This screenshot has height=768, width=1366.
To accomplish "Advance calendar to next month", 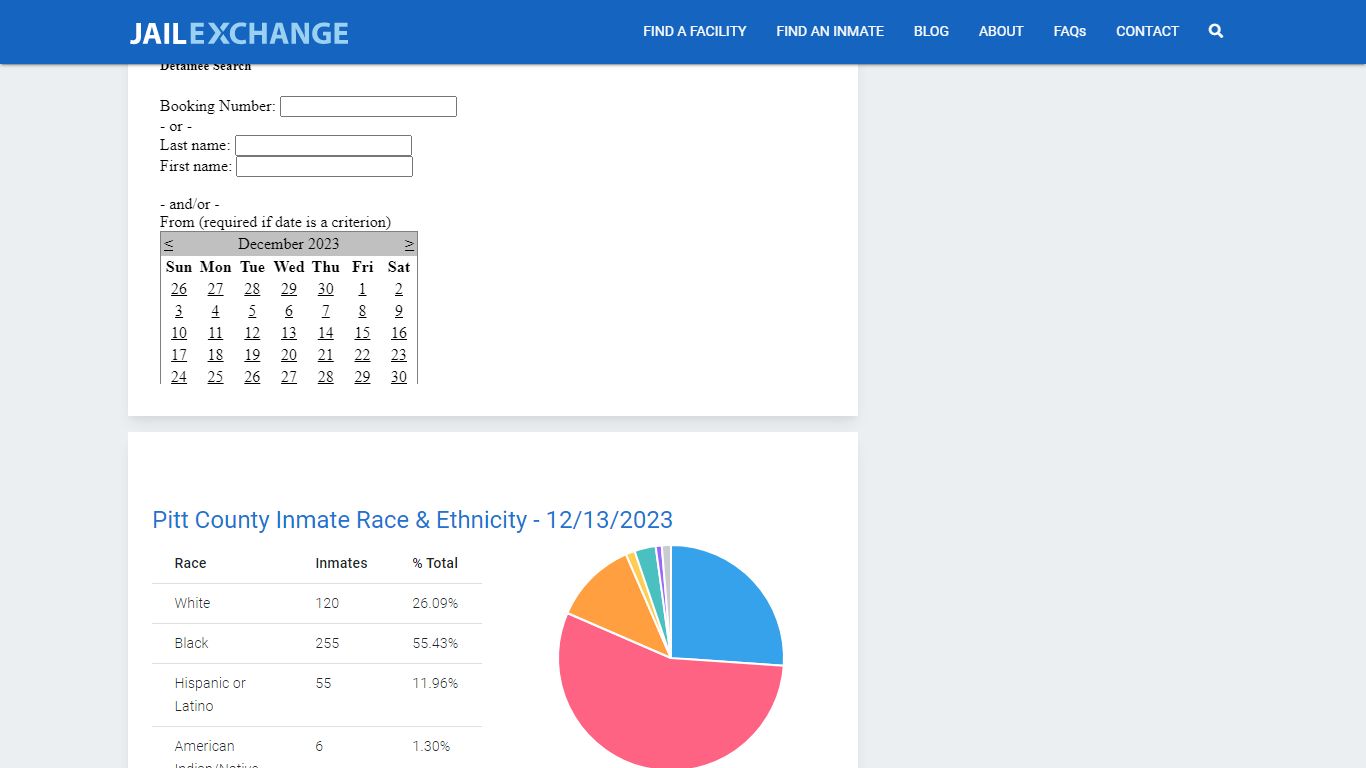I will [x=409, y=244].
